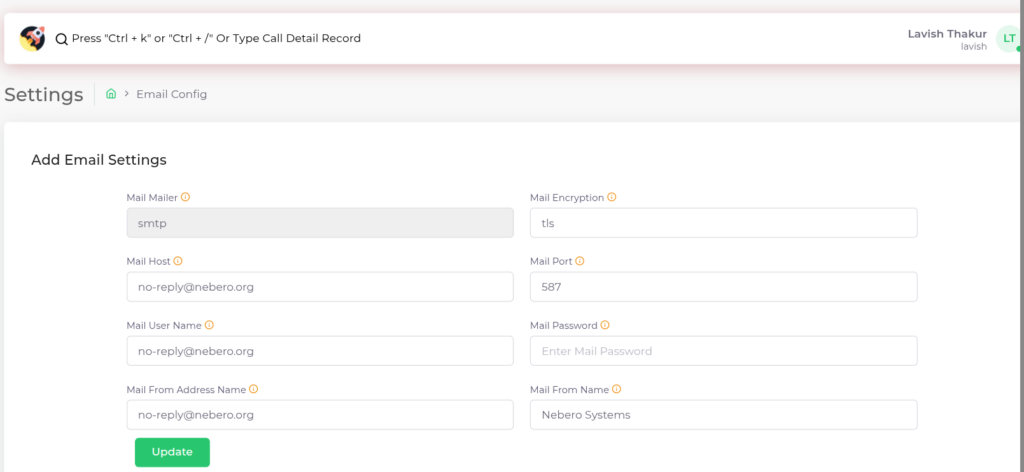Click the Mail Port field showing 587
Screen dimensions: 1024x472
[x=723, y=287]
